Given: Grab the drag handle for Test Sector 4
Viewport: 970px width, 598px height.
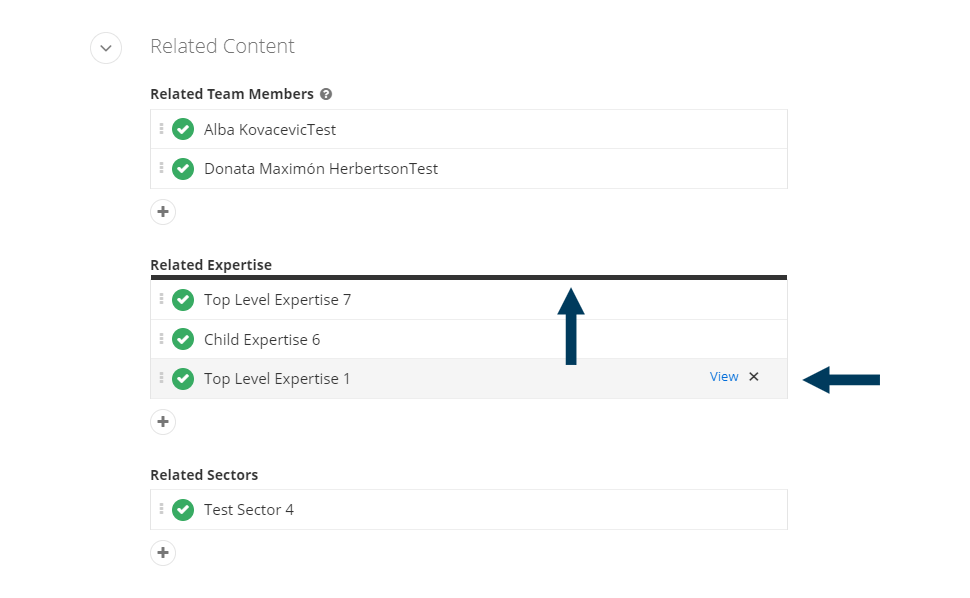Looking at the screenshot, I should point(161,509).
